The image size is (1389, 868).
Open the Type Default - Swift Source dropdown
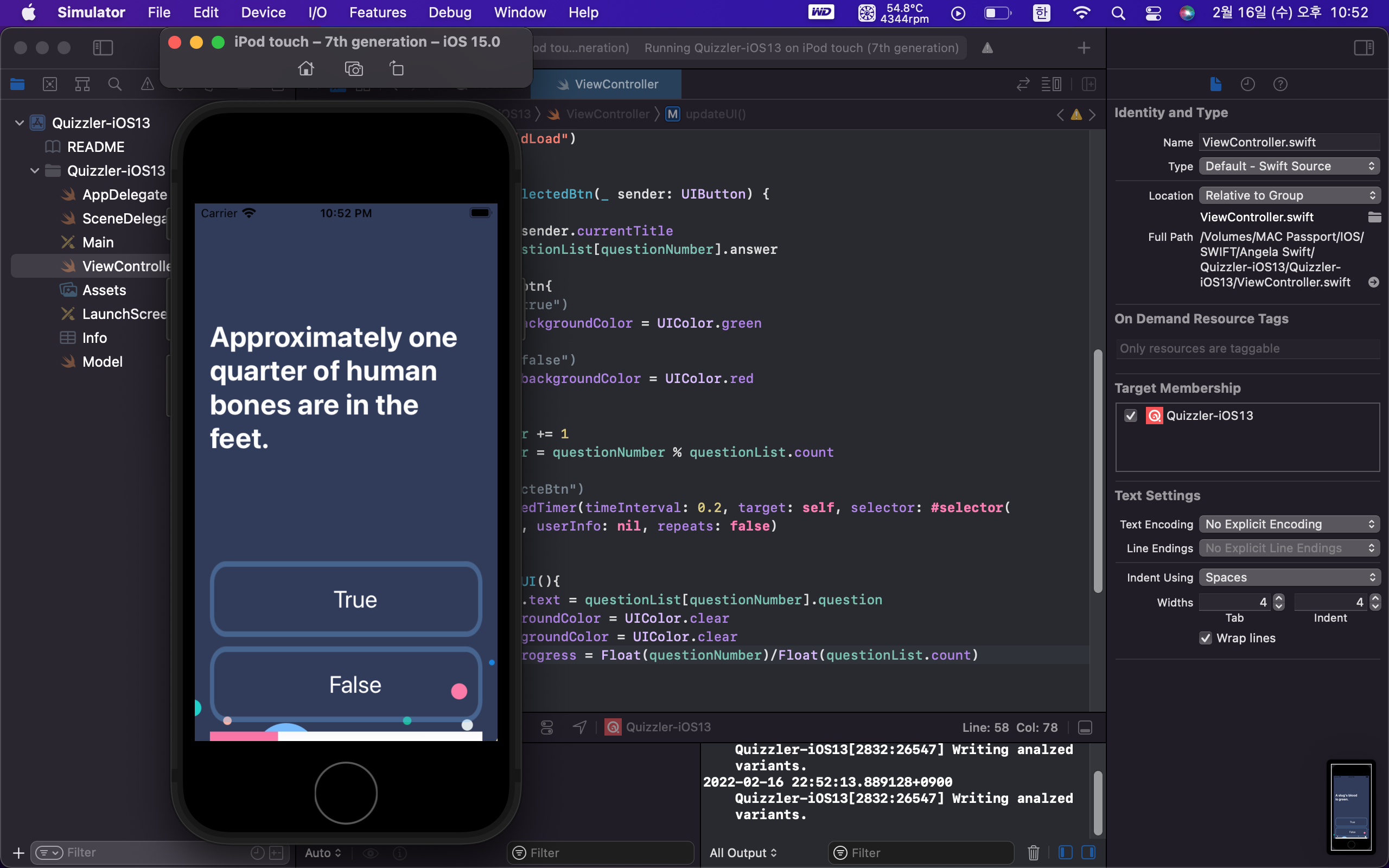click(x=1289, y=166)
